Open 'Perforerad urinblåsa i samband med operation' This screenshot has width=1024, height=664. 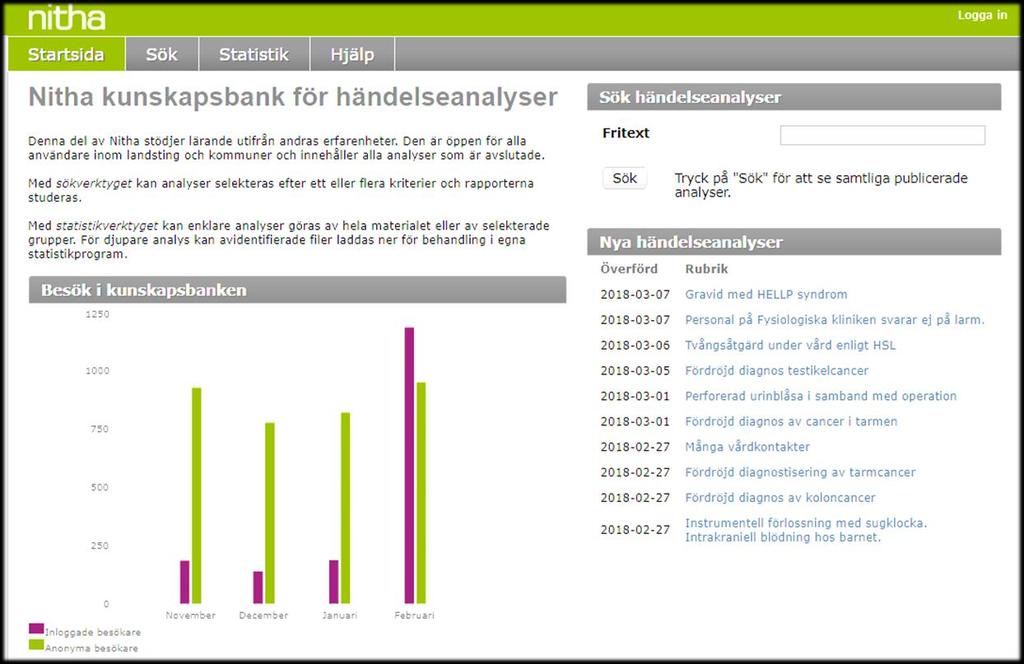(x=820, y=396)
